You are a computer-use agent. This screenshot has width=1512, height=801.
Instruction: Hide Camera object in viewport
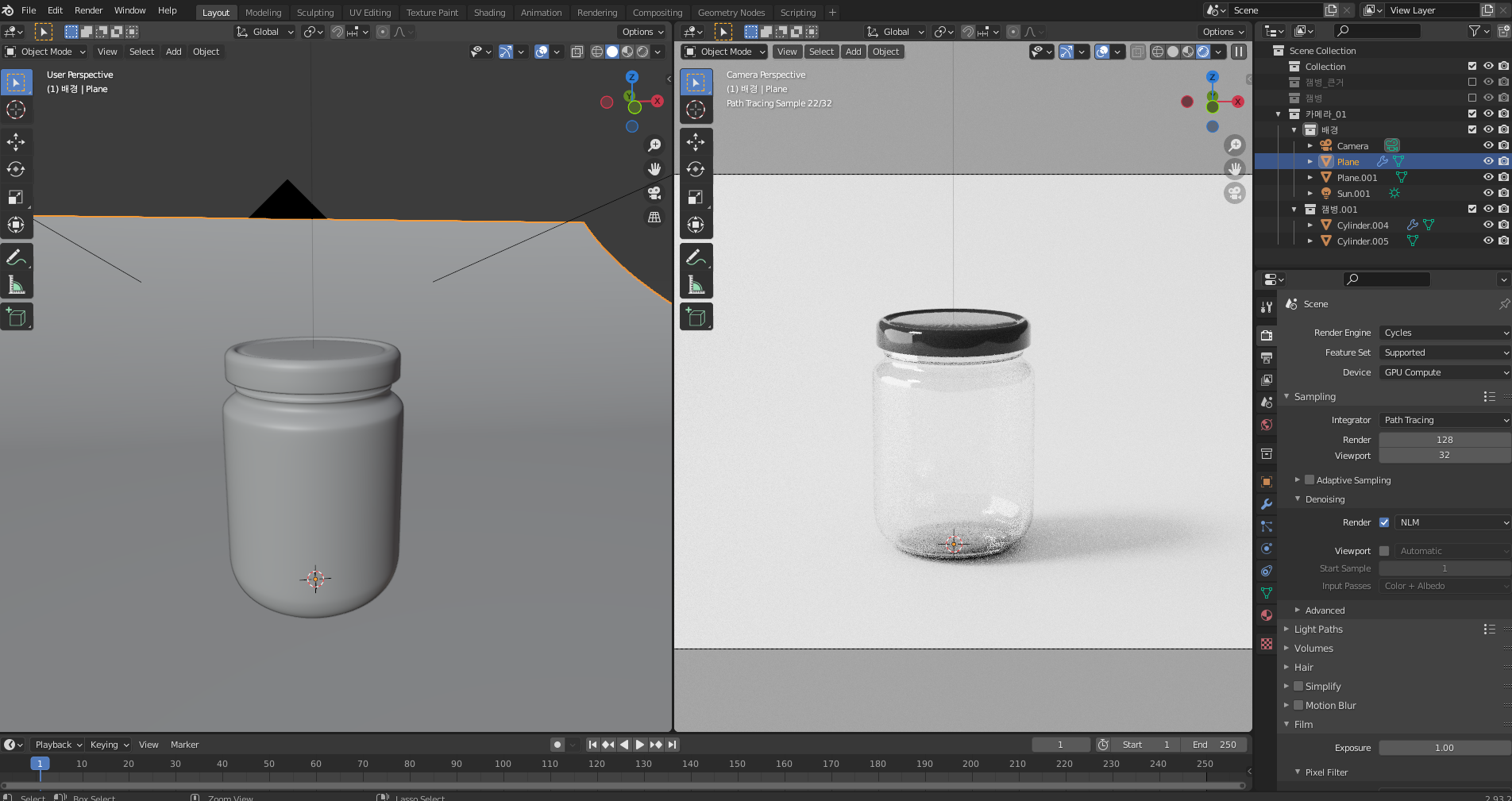click(1488, 145)
